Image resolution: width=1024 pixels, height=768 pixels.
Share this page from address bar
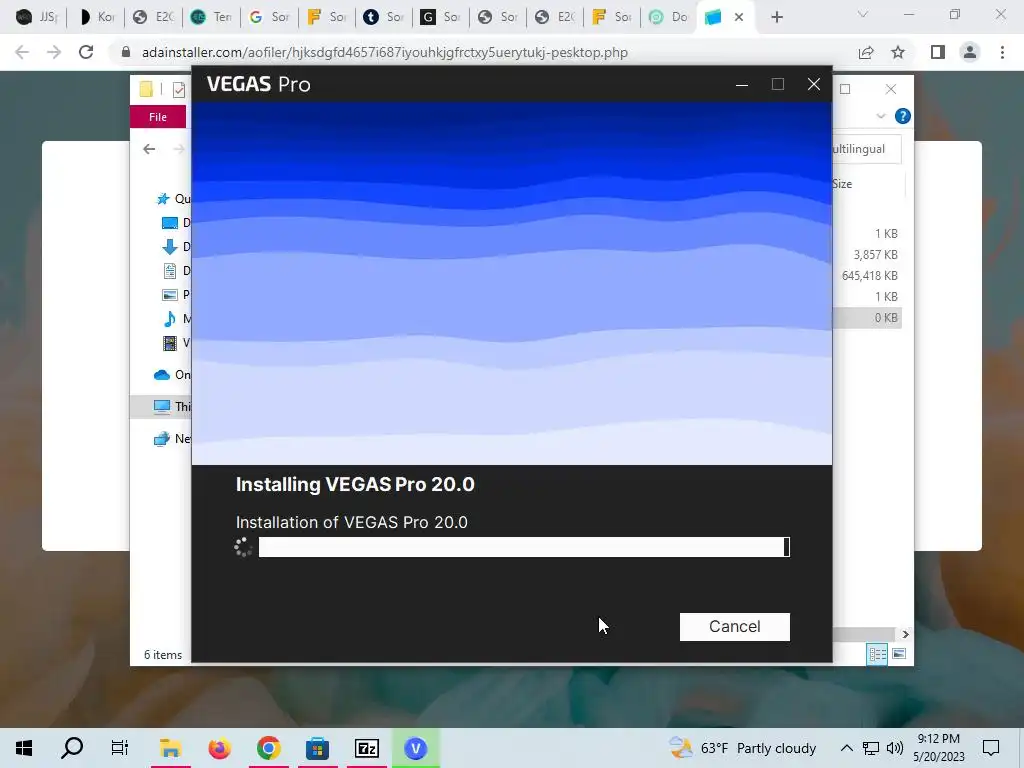tap(866, 52)
